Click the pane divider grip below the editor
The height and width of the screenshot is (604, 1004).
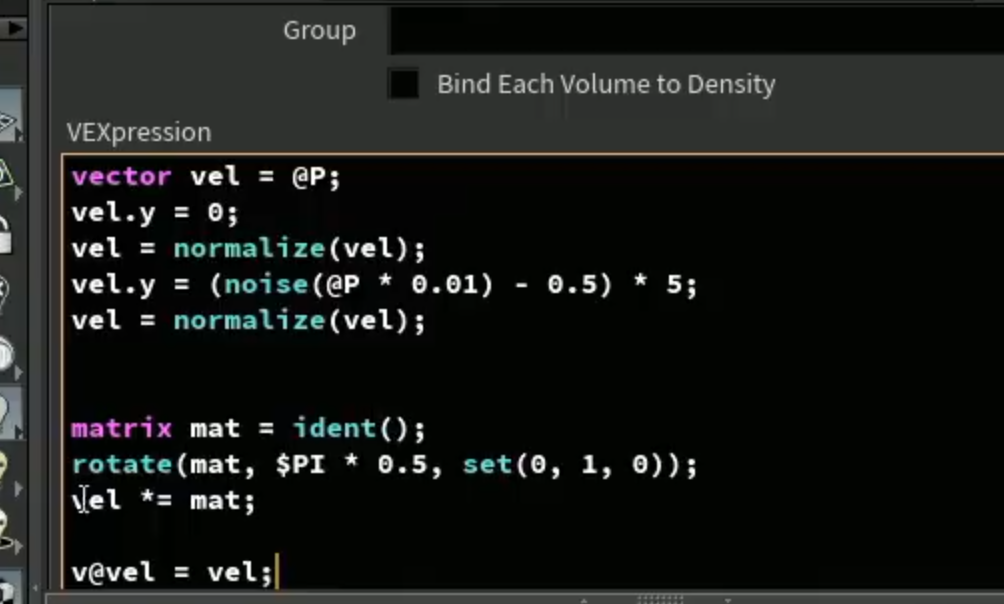point(660,599)
